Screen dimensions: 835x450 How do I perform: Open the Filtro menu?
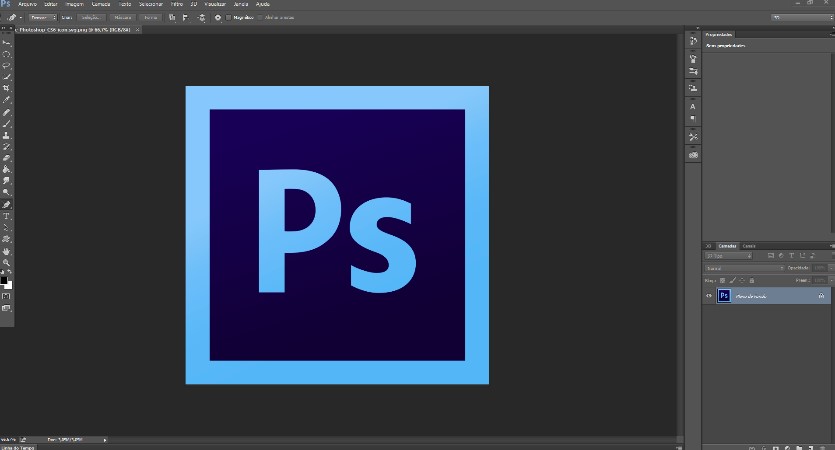click(177, 4)
